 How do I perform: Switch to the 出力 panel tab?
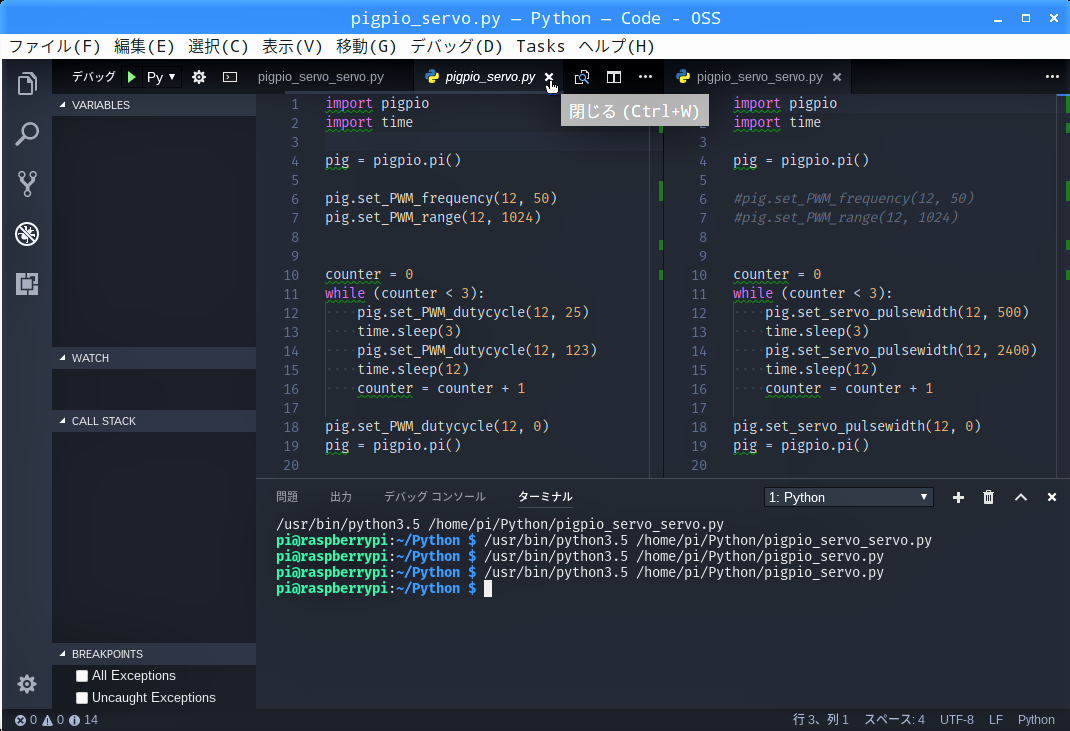(x=341, y=497)
